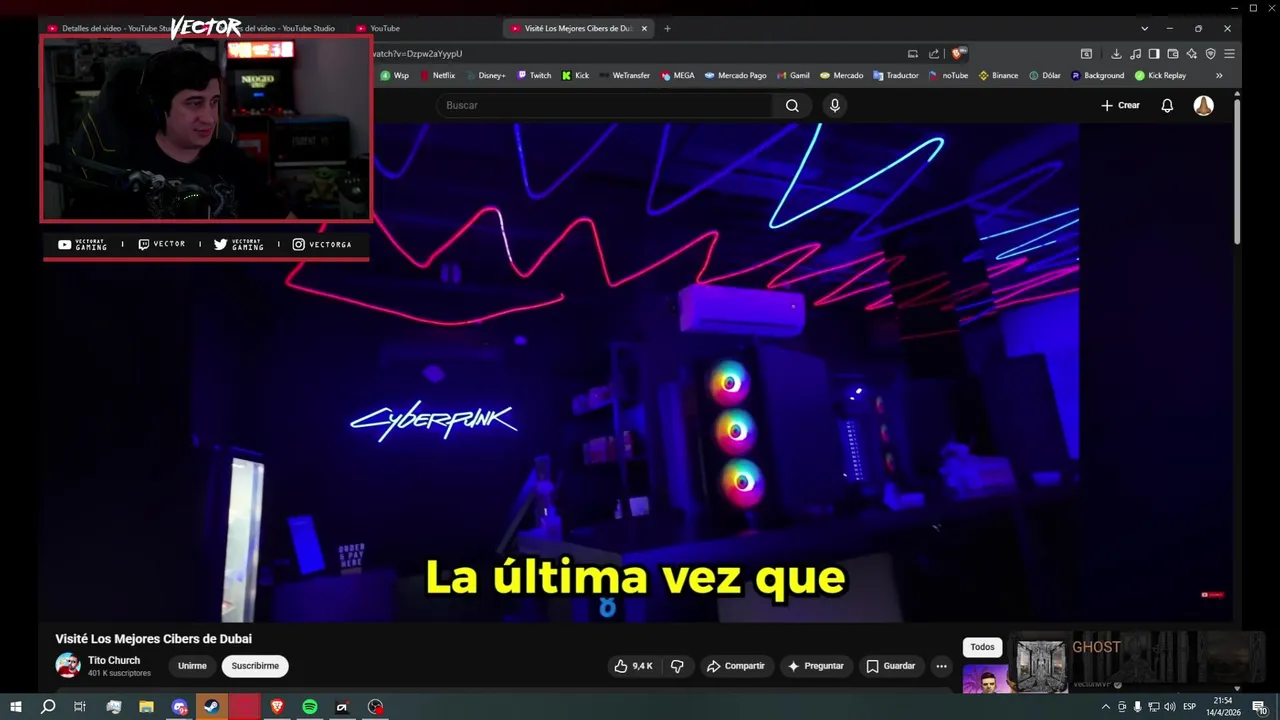Screen dimensions: 1280x720
Task: Close the Visité Los Mejores Cibers tab
Action: click(644, 28)
